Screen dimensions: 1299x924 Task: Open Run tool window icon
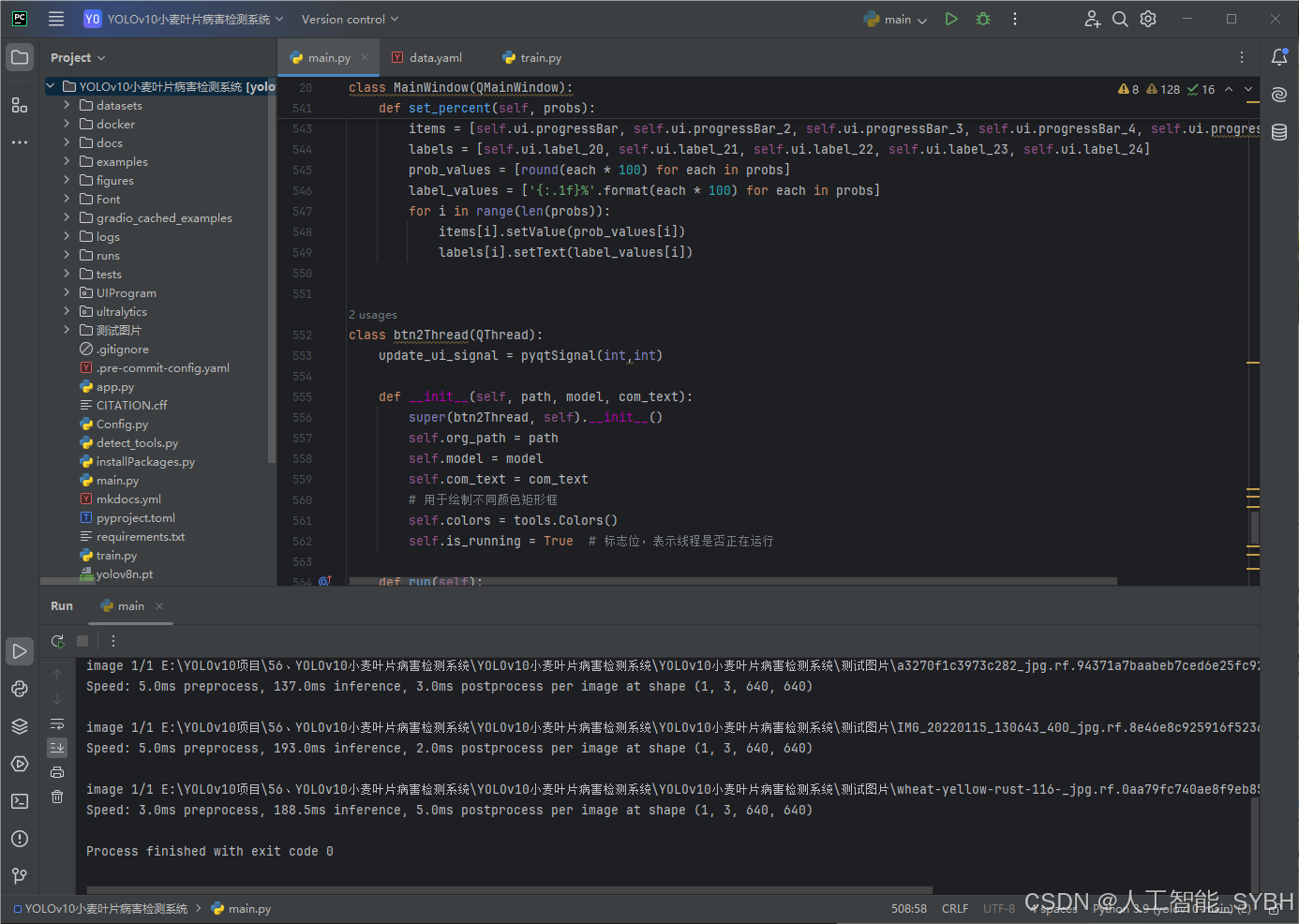click(20, 650)
